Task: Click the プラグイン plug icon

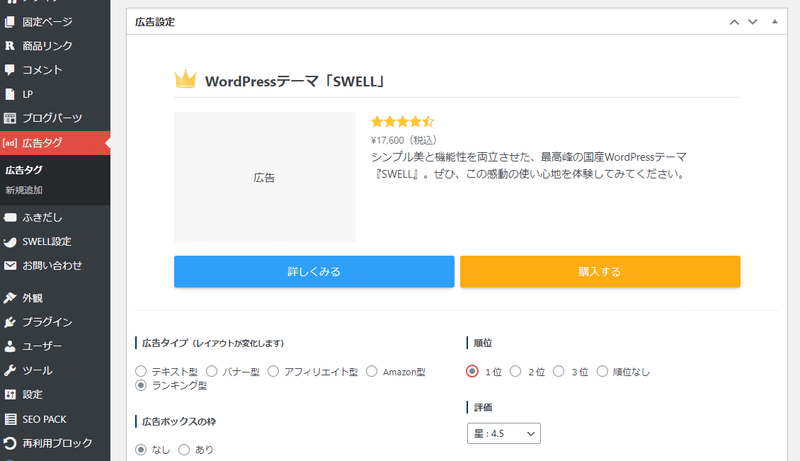Action: (x=10, y=322)
